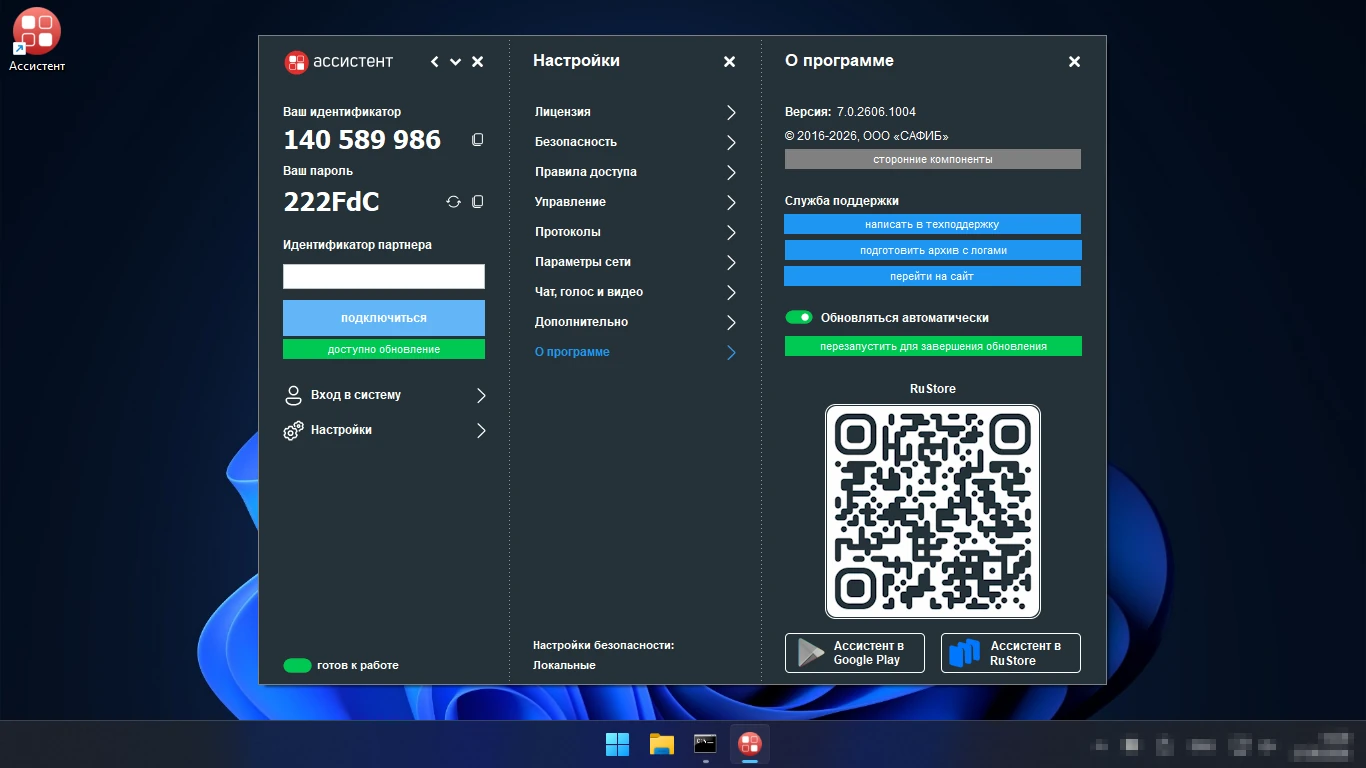Click the Локальные security settings text

click(564, 665)
